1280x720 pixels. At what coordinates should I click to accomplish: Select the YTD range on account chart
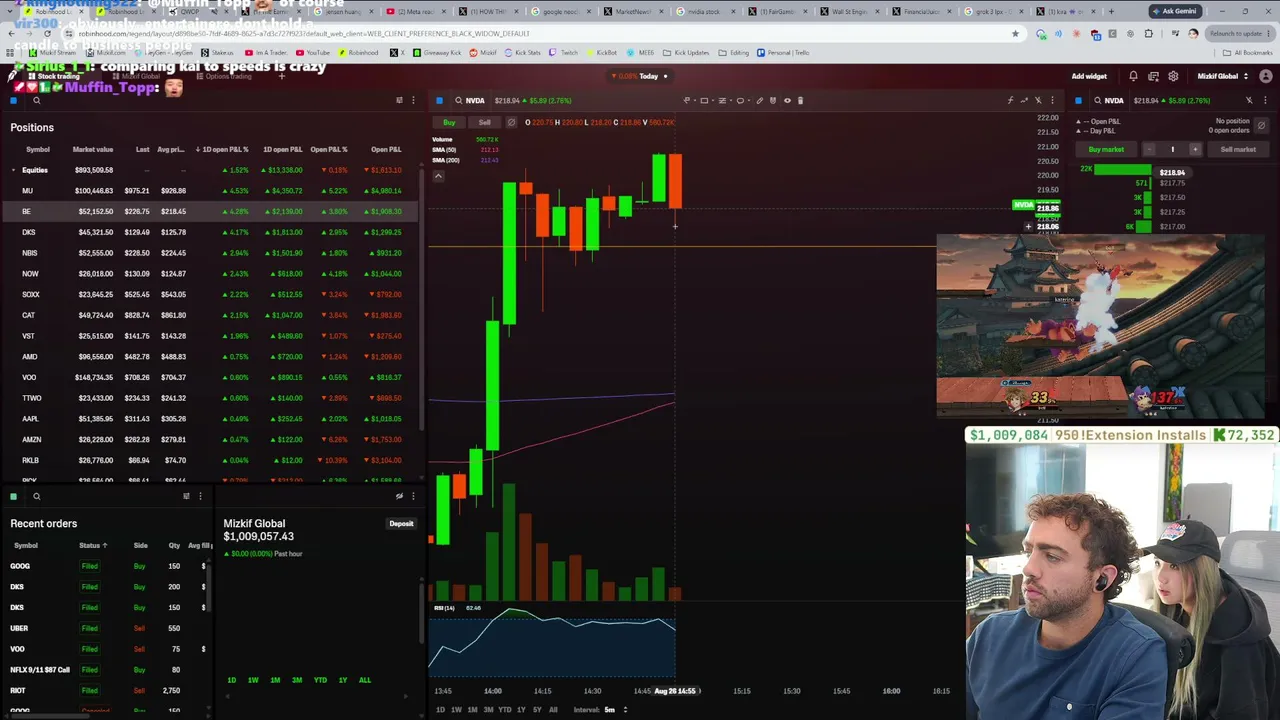[320, 680]
